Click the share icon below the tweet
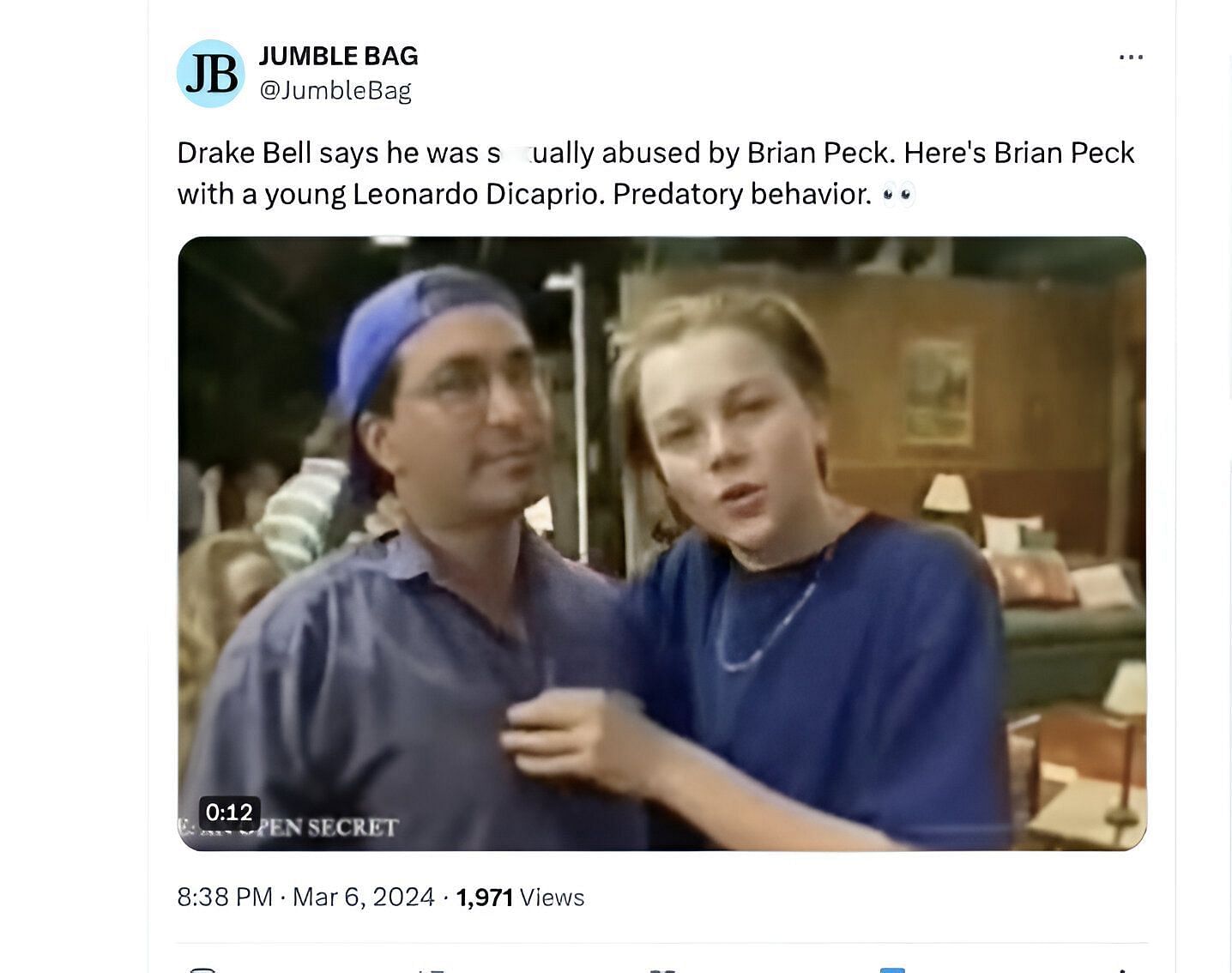1232x973 pixels. 1122,970
